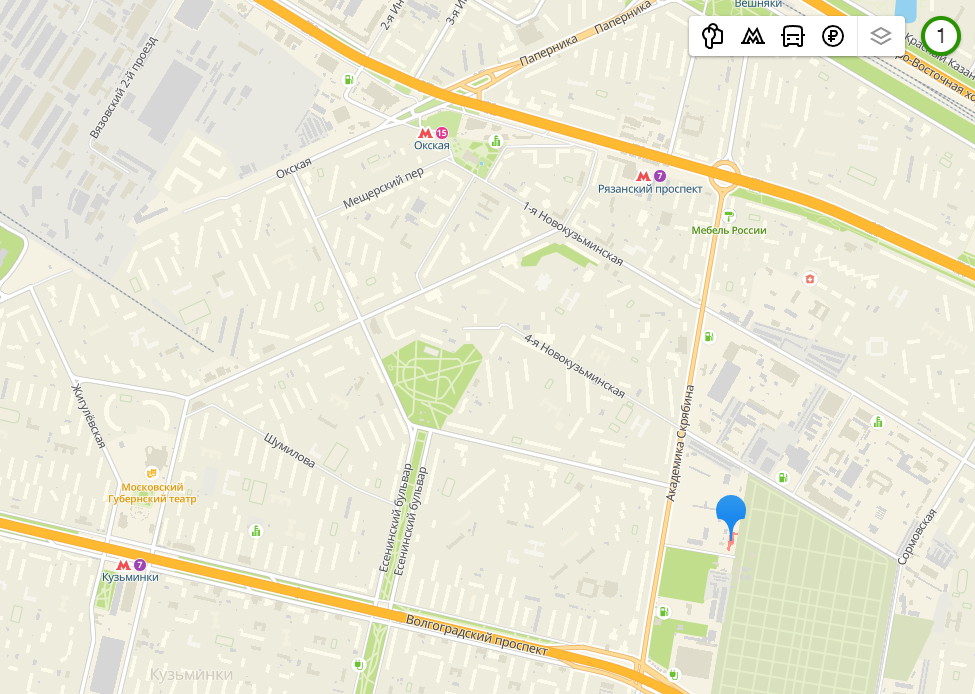
Task: Click the Кузьминки district name label
Action: (x=192, y=674)
